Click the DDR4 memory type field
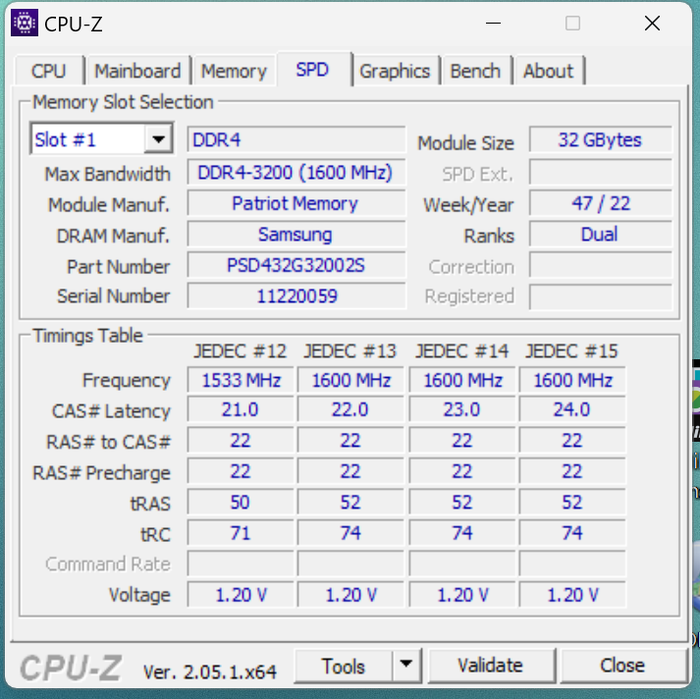This screenshot has width=700, height=699. point(296,140)
